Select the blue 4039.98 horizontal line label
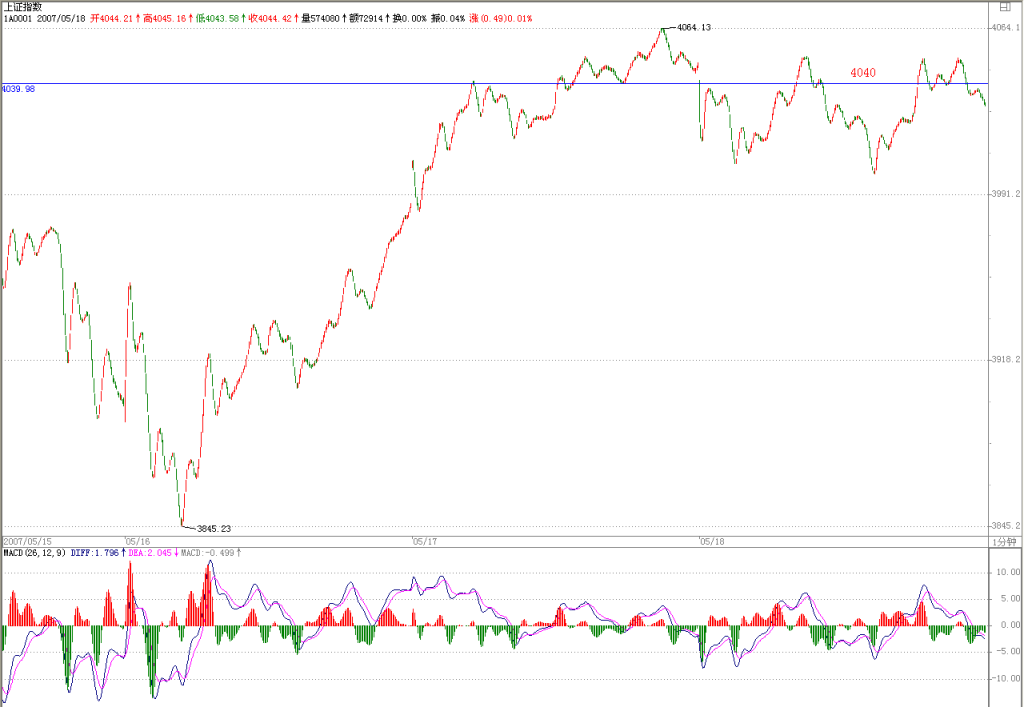Viewport: 1024px width, 707px height. click(x=18, y=89)
